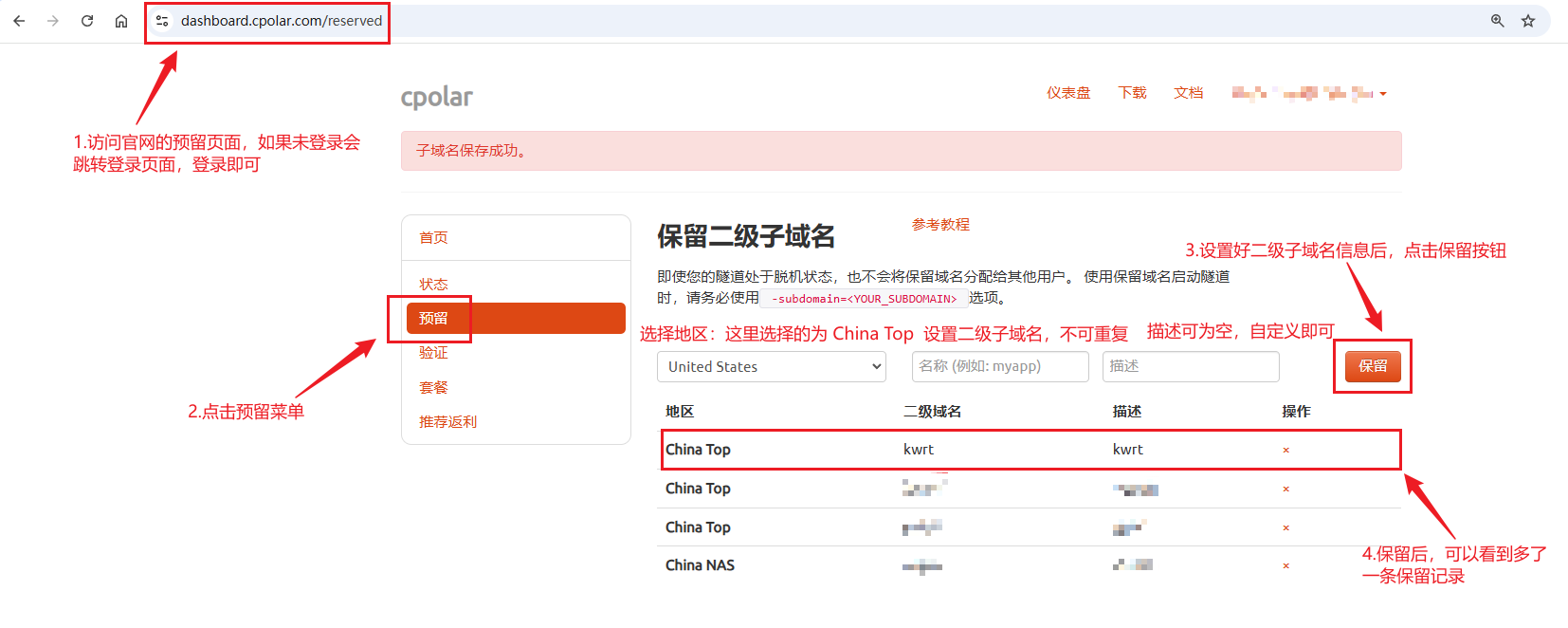This screenshot has height=628, width=1568.
Task: Go to 验证 in the sidebar
Action: [433, 353]
